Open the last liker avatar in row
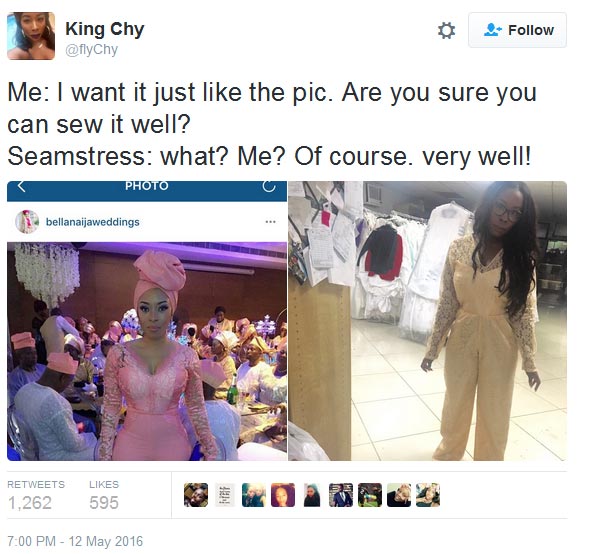Screen dimensions: 596x554 pos(428,495)
